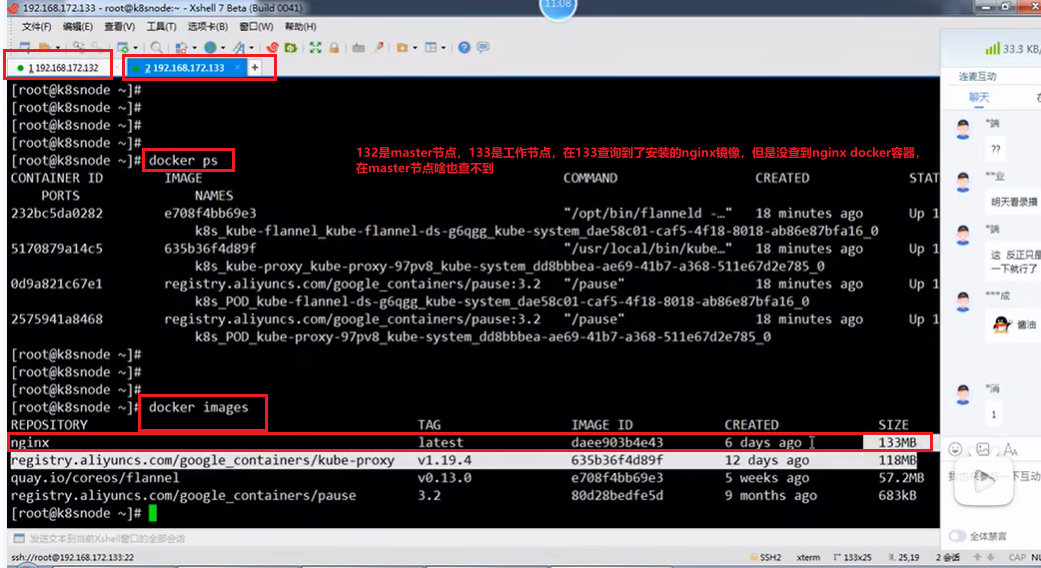
Task: Click the Layout panel toolbar icon
Action: pos(431,48)
